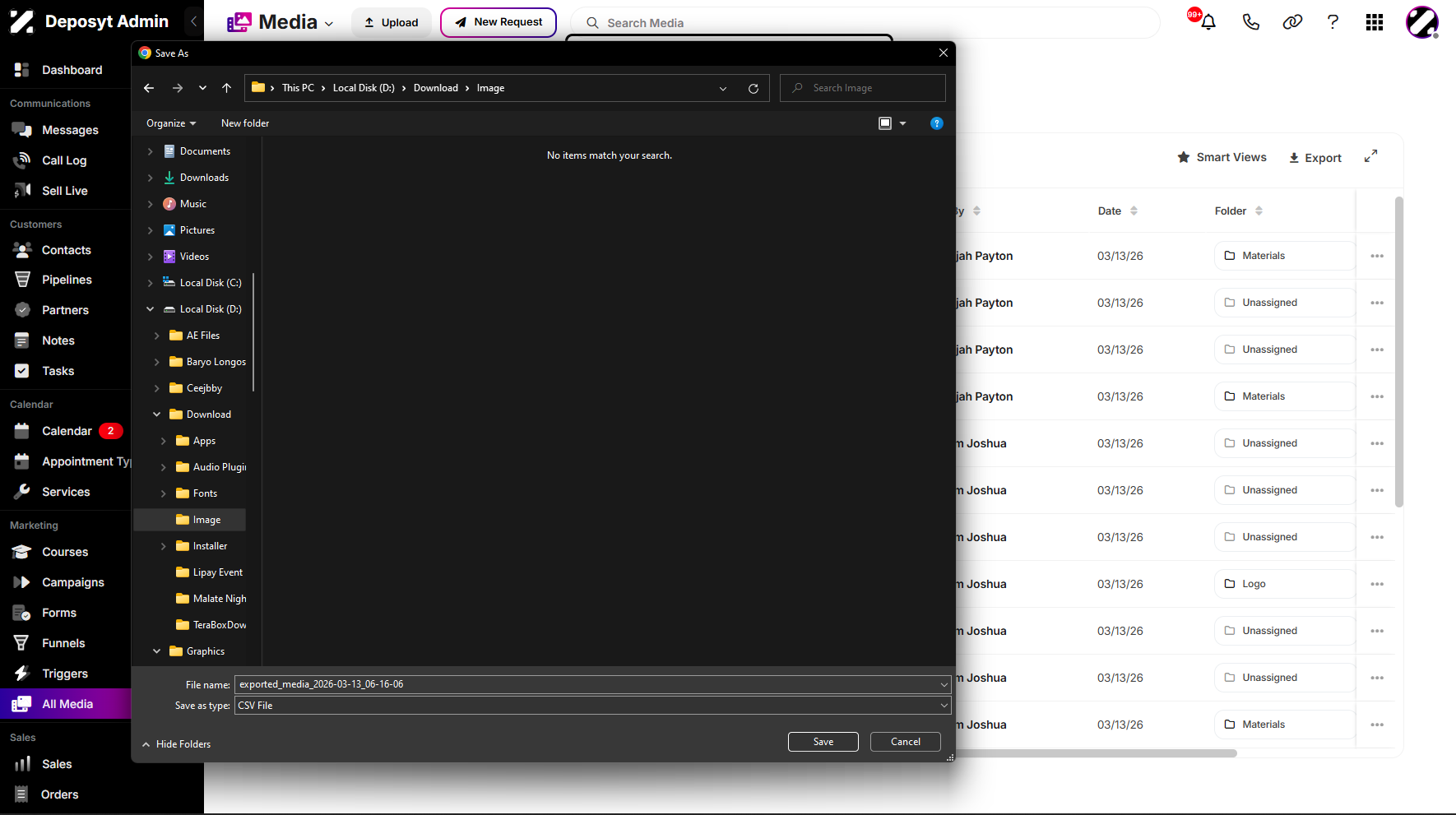
Task: Expand media table to fullscreen
Action: [x=1370, y=156]
